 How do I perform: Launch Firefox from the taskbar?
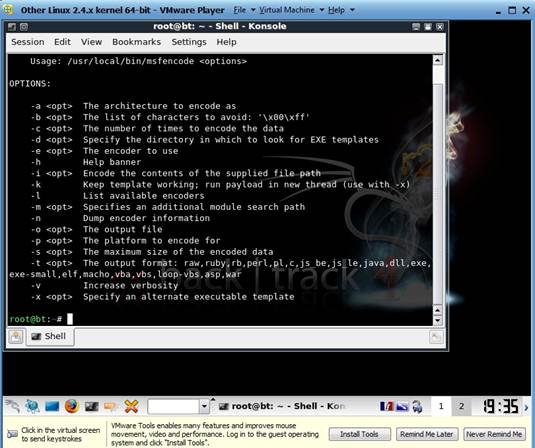click(72, 406)
